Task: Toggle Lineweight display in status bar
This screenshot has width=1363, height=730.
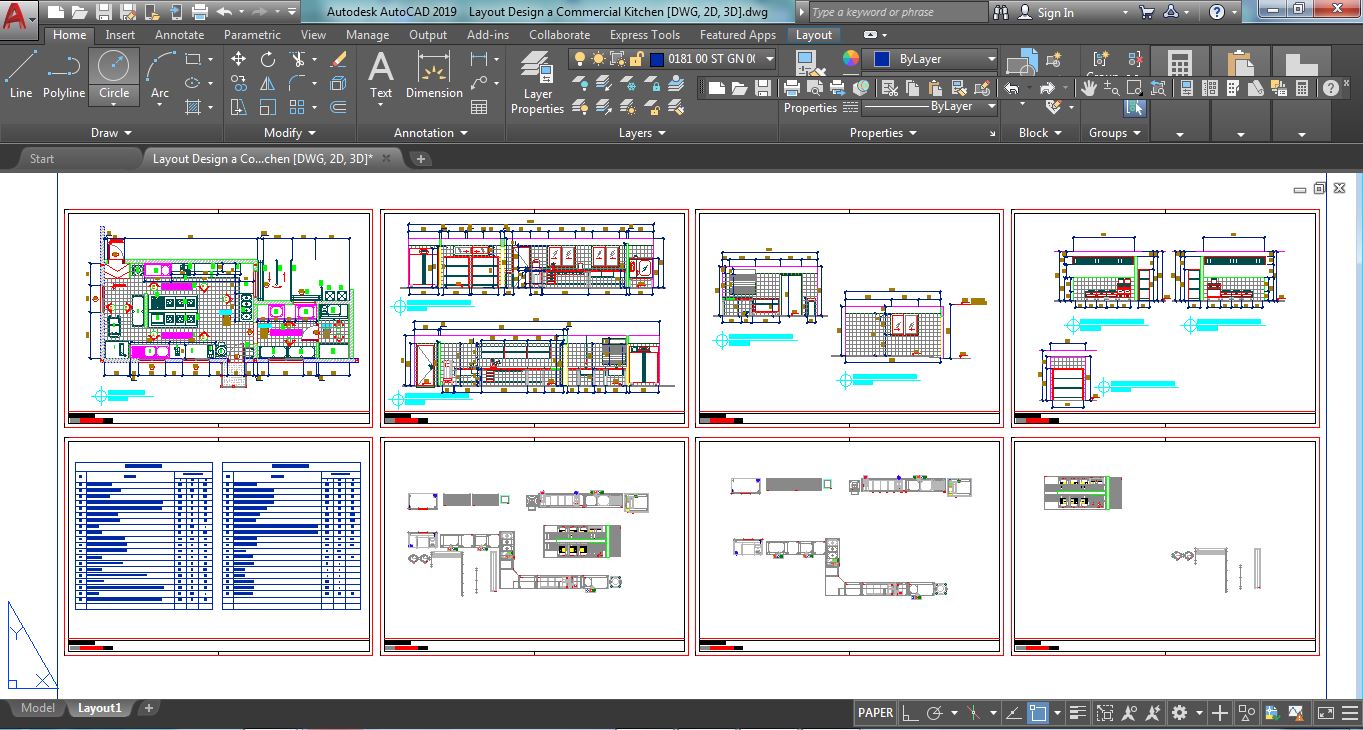Action: 1078,713
